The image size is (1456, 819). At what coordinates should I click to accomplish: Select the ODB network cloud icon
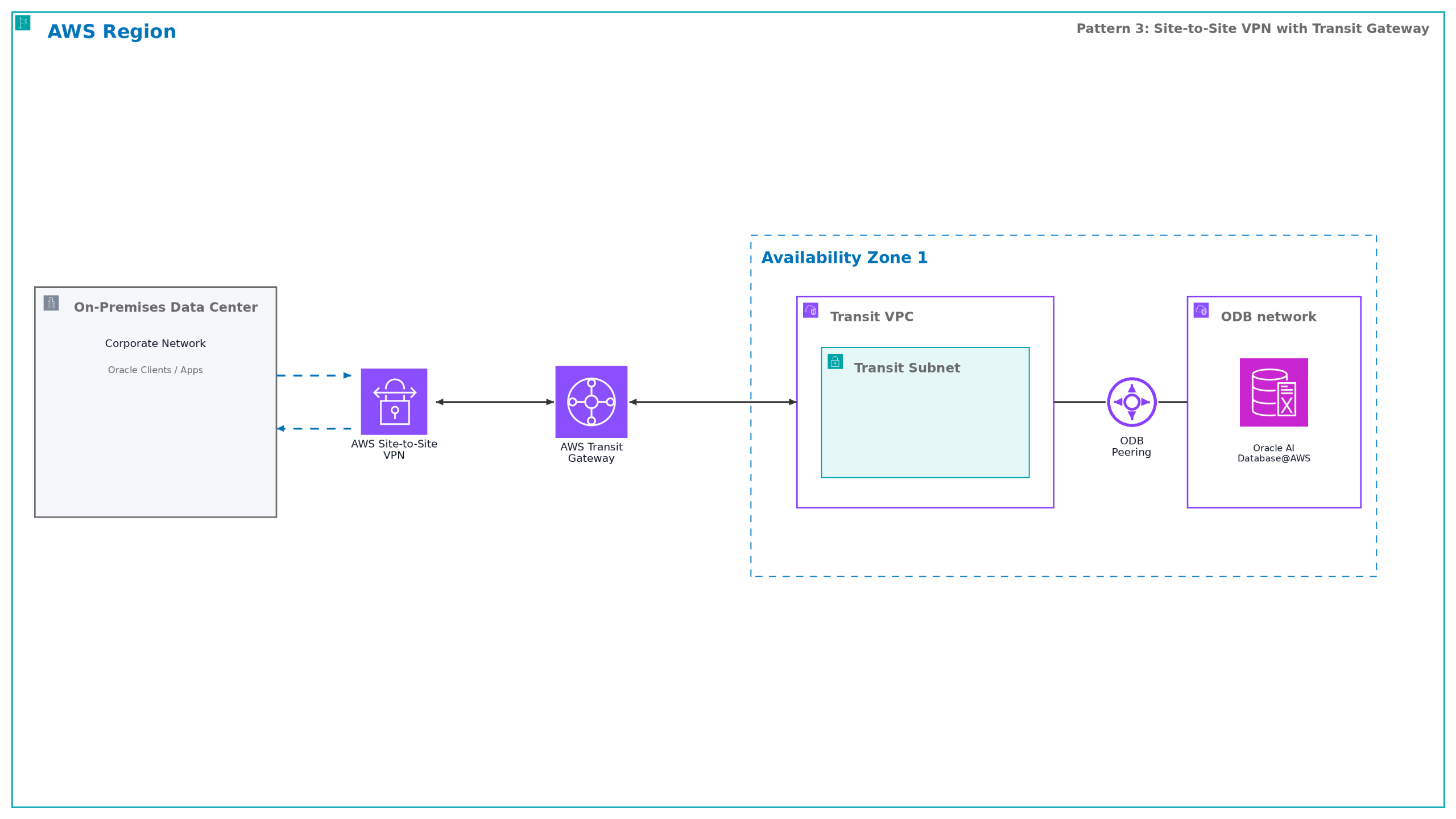pyautogui.click(x=1201, y=310)
